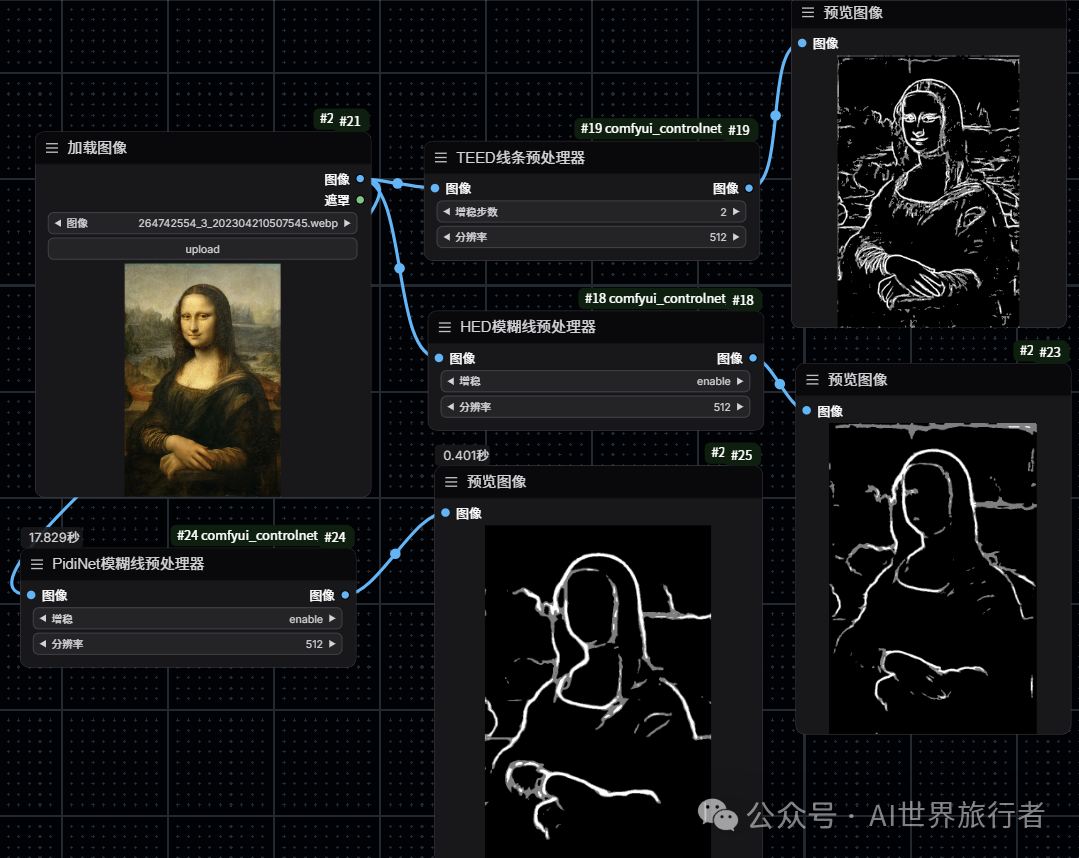Toggle PidiNet 增稳 with right arrow
The height and width of the screenshot is (858, 1079).
tap(332, 619)
